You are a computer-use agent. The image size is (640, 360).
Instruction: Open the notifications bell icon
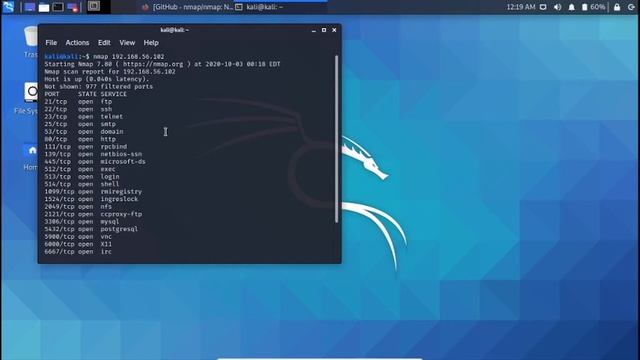point(571,7)
